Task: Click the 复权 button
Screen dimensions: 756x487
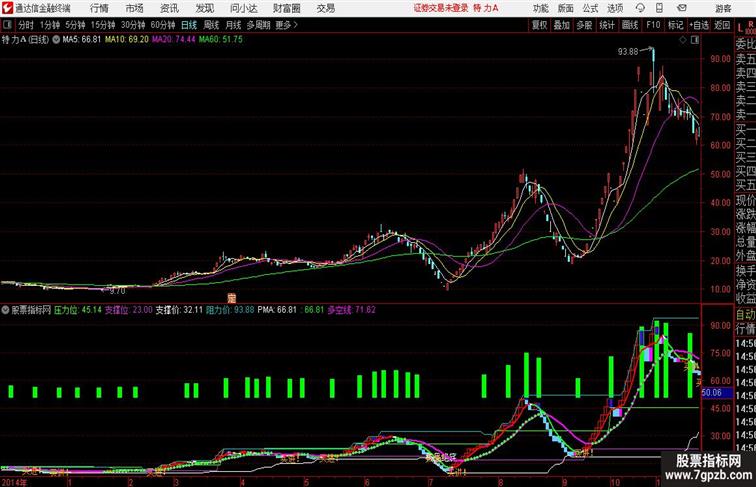Action: coord(540,25)
